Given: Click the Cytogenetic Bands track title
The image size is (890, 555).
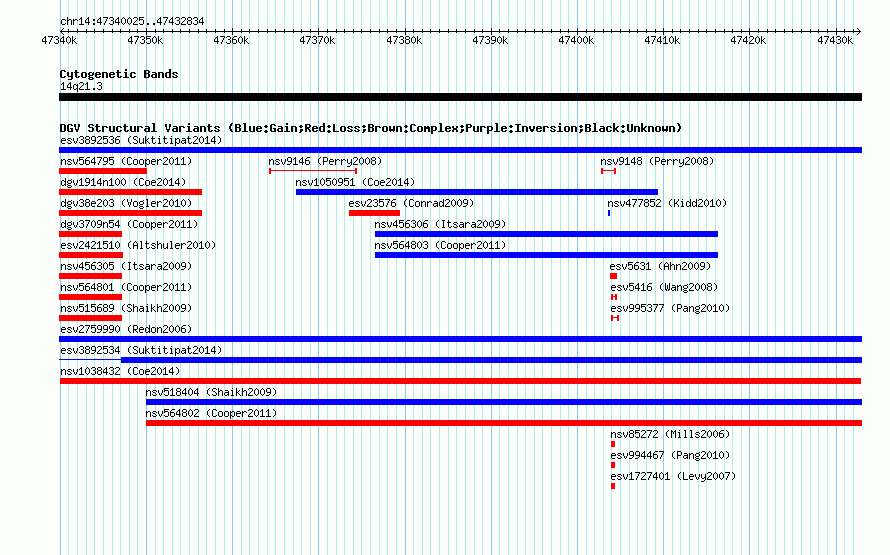Looking at the screenshot, I should (119, 74).
